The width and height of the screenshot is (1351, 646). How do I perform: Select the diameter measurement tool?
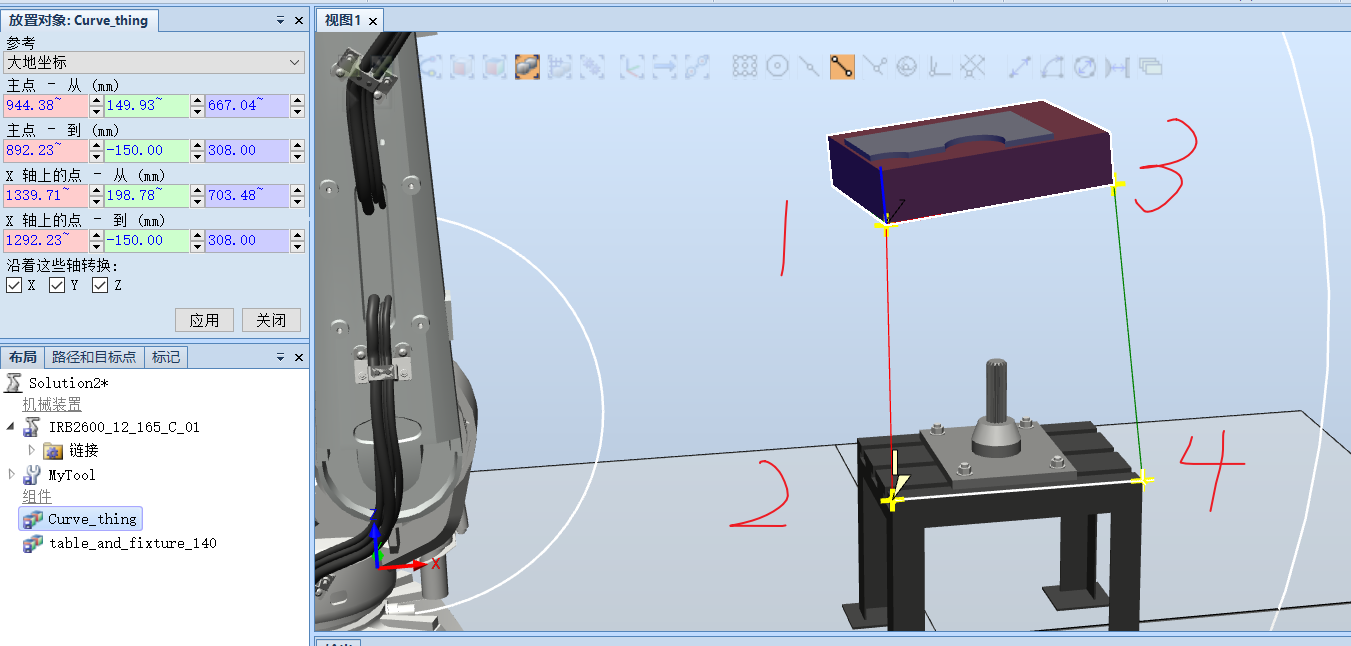[x=1083, y=66]
